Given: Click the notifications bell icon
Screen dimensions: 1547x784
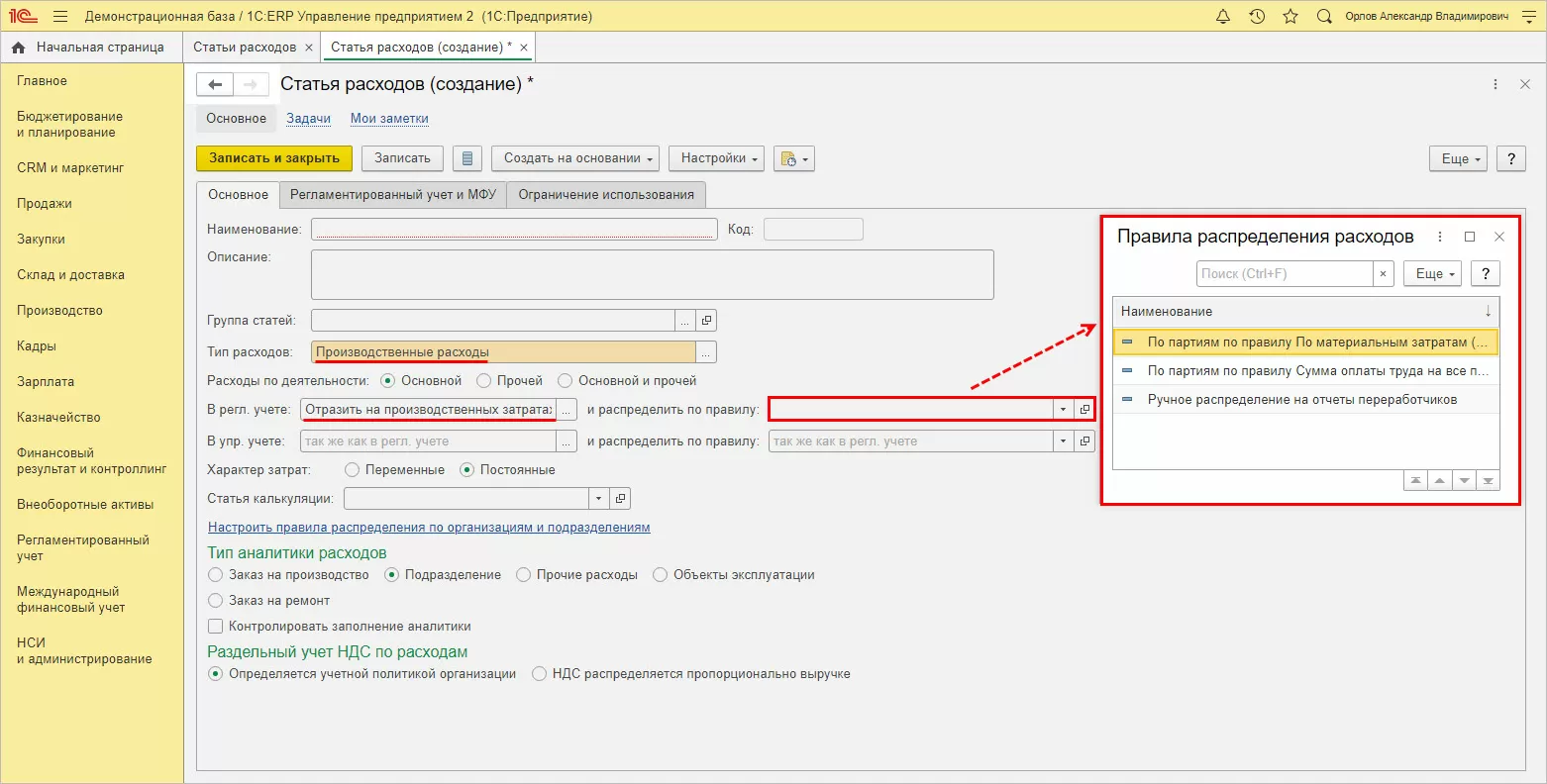Looking at the screenshot, I should click(x=1223, y=17).
